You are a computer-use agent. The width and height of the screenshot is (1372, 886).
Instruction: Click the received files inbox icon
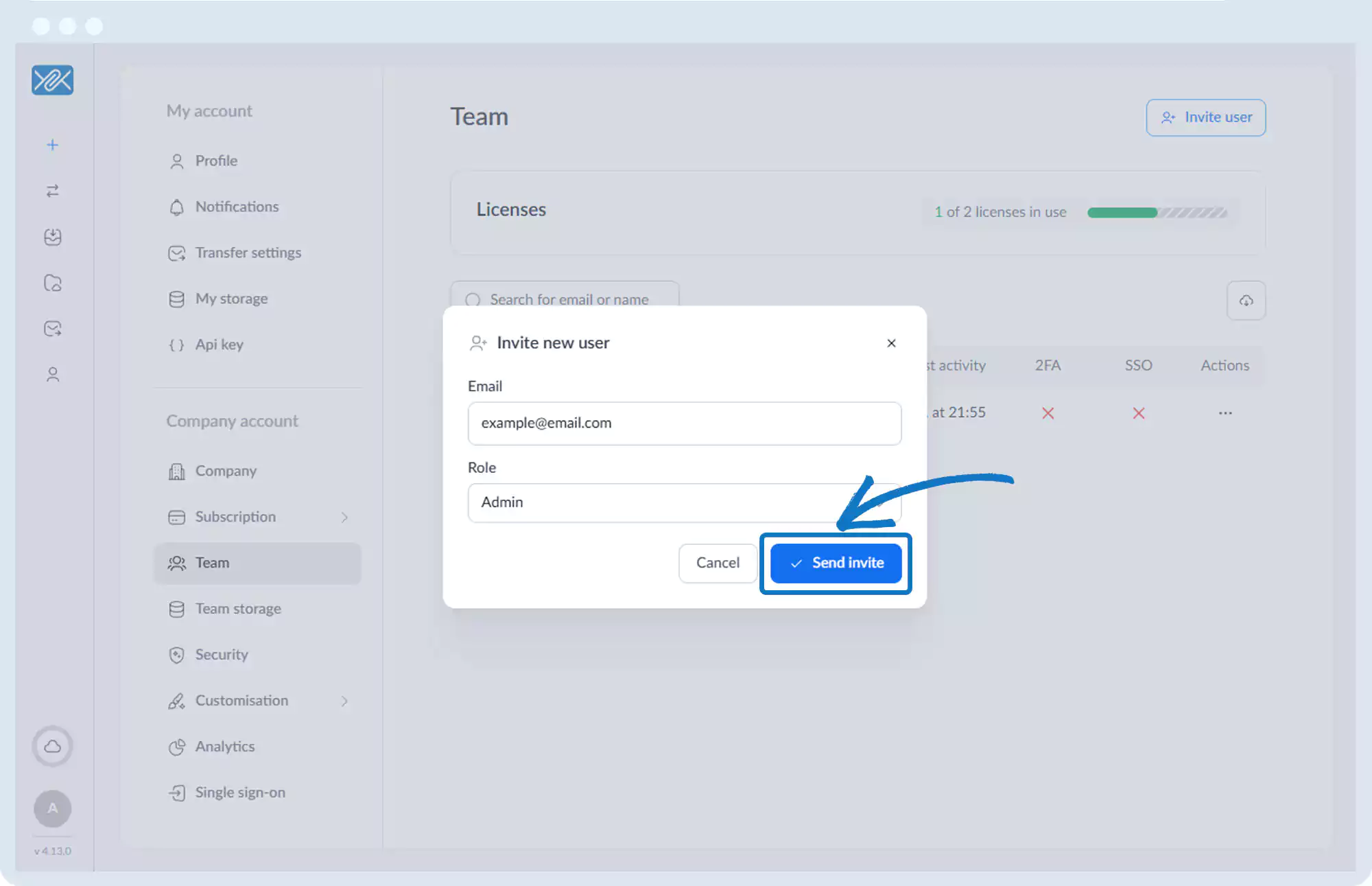coord(52,237)
